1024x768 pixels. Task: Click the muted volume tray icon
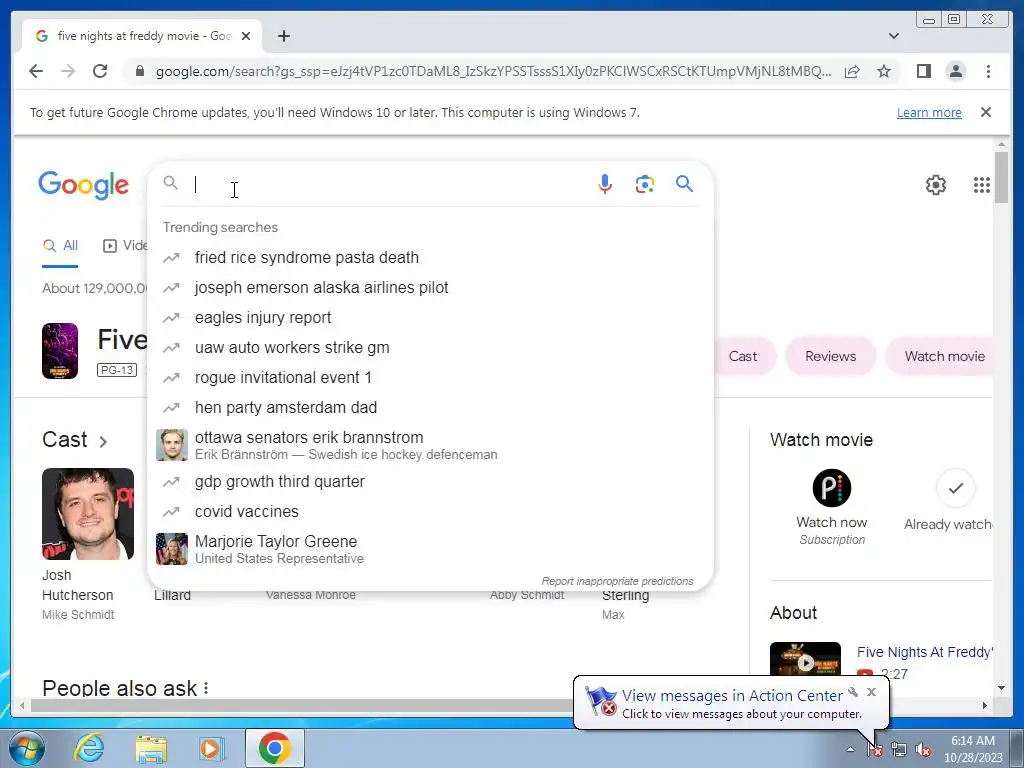(x=923, y=750)
